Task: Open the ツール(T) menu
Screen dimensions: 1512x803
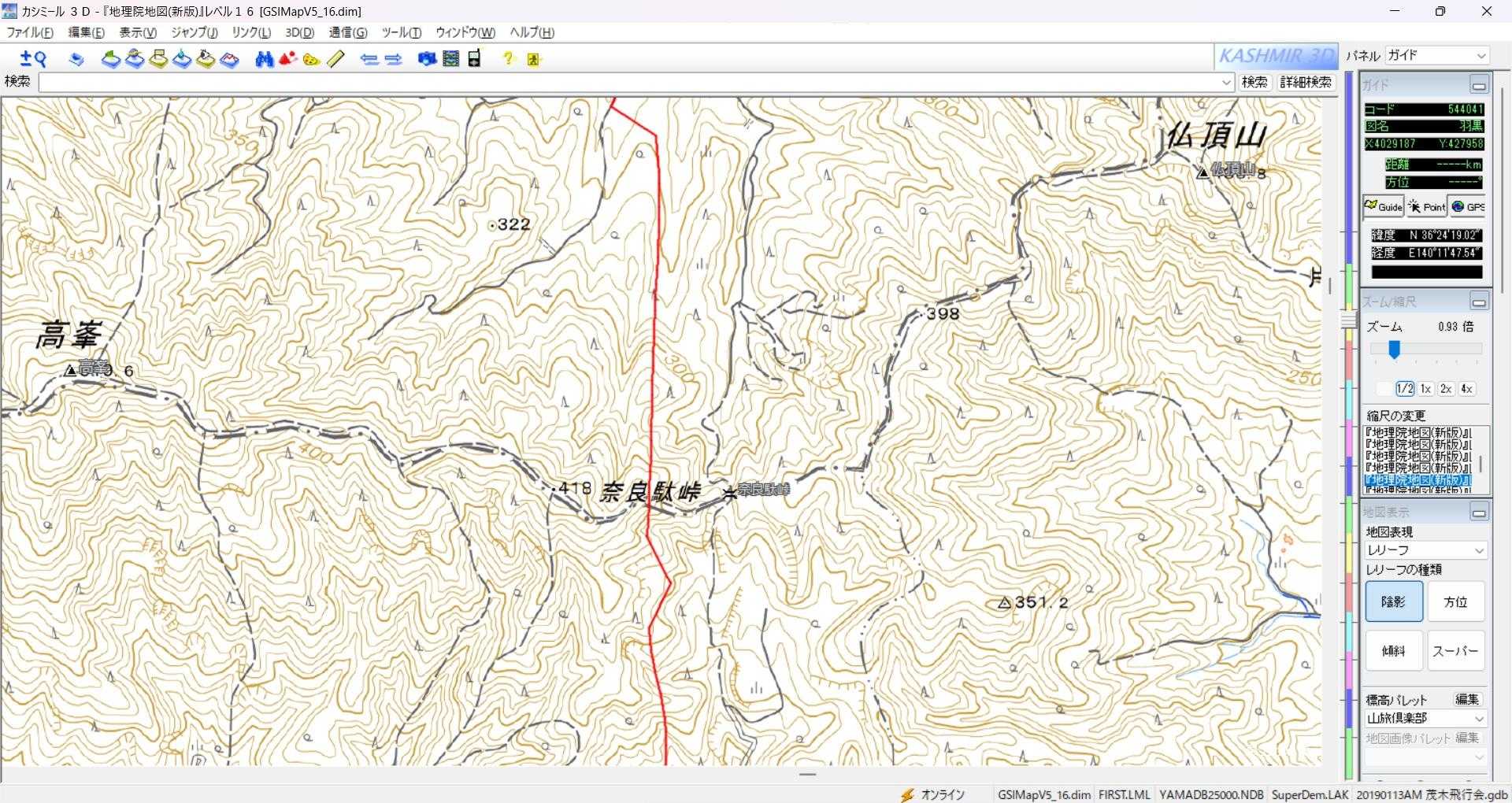Action: [401, 32]
